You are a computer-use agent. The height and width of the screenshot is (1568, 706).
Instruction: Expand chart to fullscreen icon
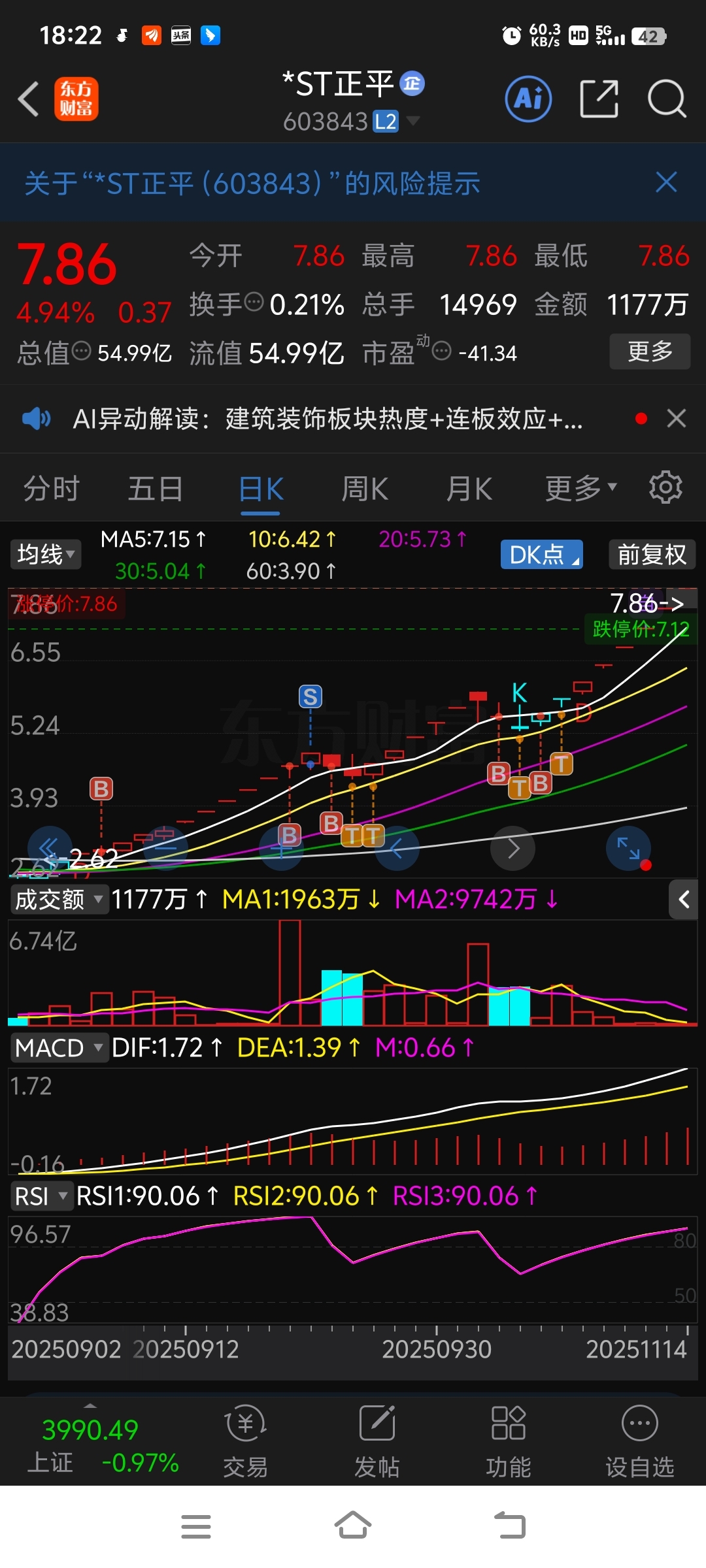[628, 848]
